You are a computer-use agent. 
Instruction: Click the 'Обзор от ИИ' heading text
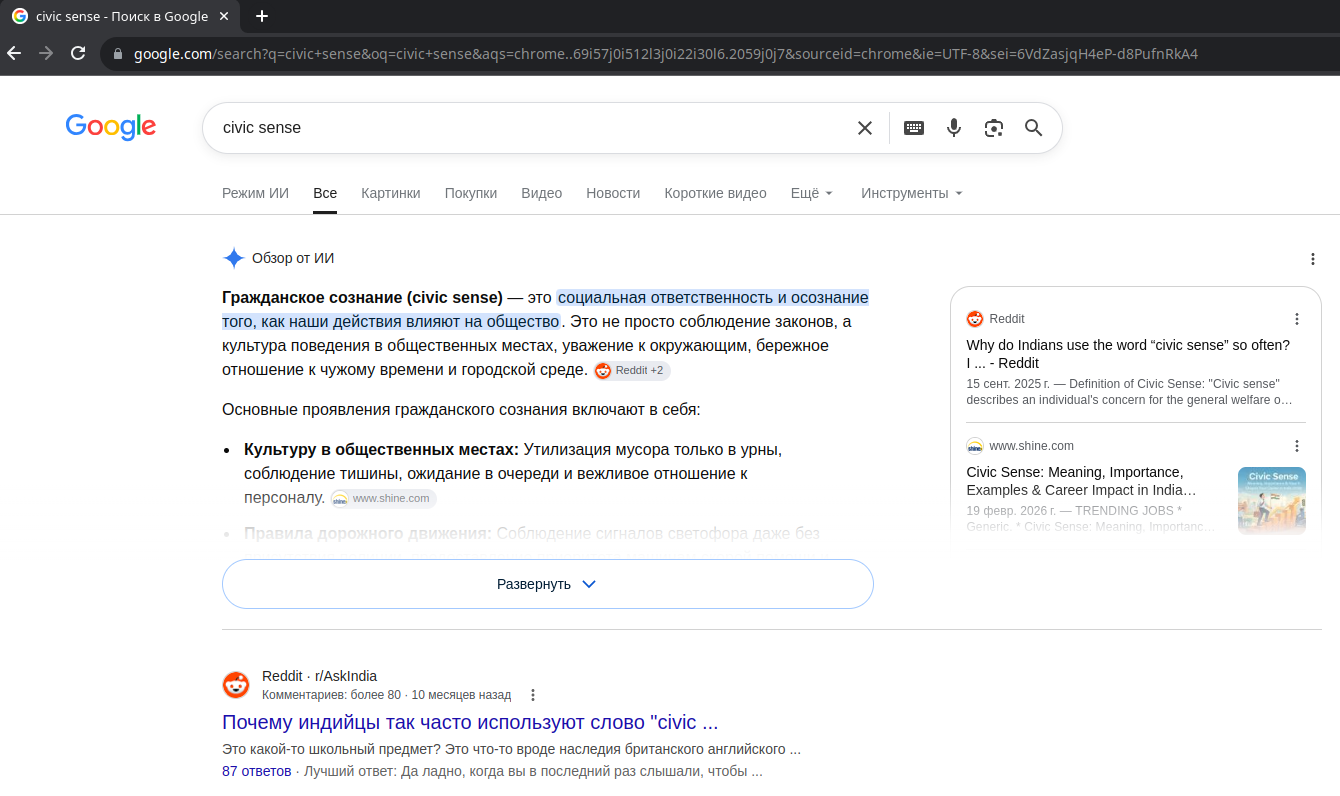293,259
